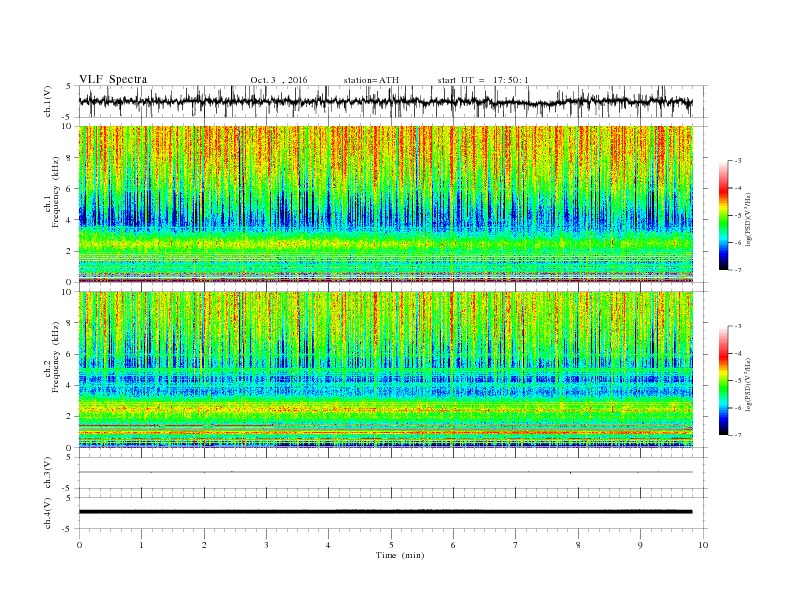Click the ch.1 spectrogram color scale bar
Screen dimensions: 792x612
tap(723, 215)
